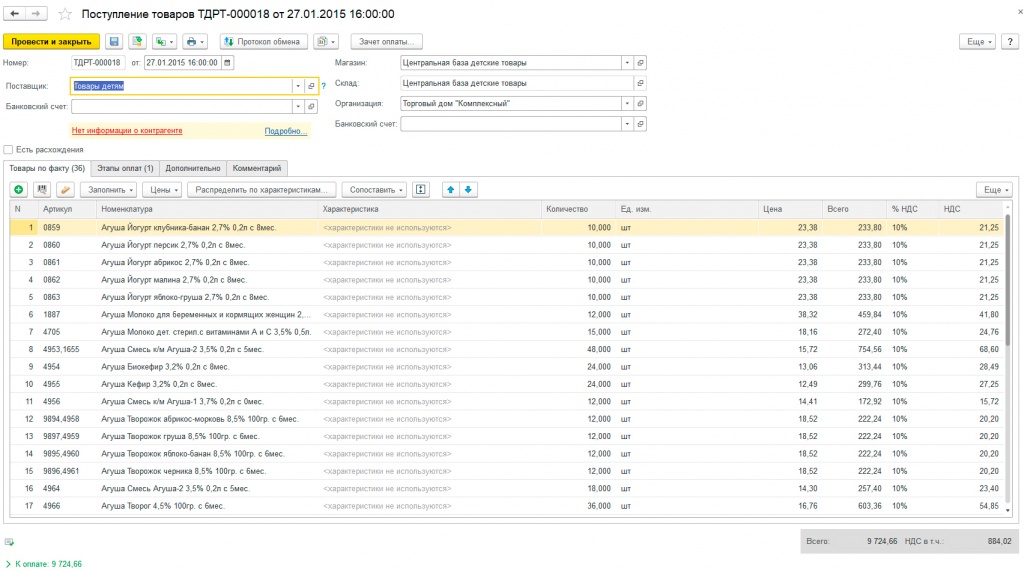Open the Склад record icon
This screenshot has width=1024, height=571.
click(x=641, y=83)
